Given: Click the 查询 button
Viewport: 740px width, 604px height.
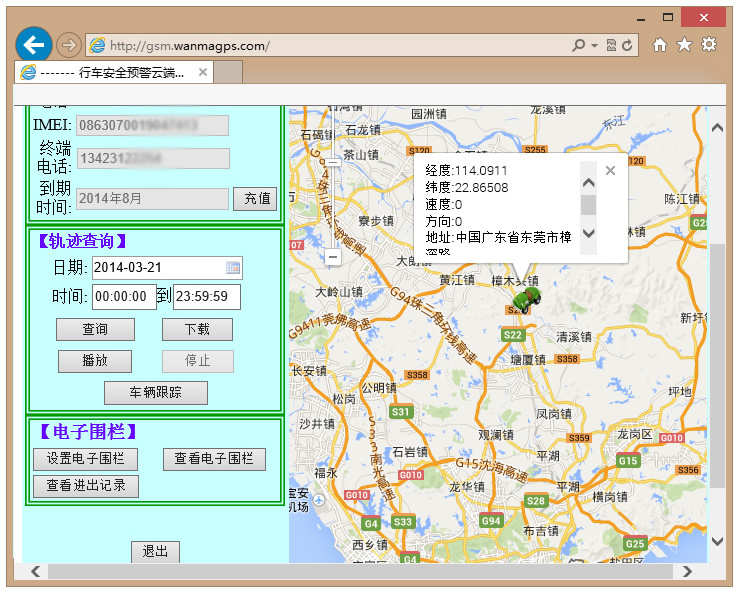Looking at the screenshot, I should [95, 330].
